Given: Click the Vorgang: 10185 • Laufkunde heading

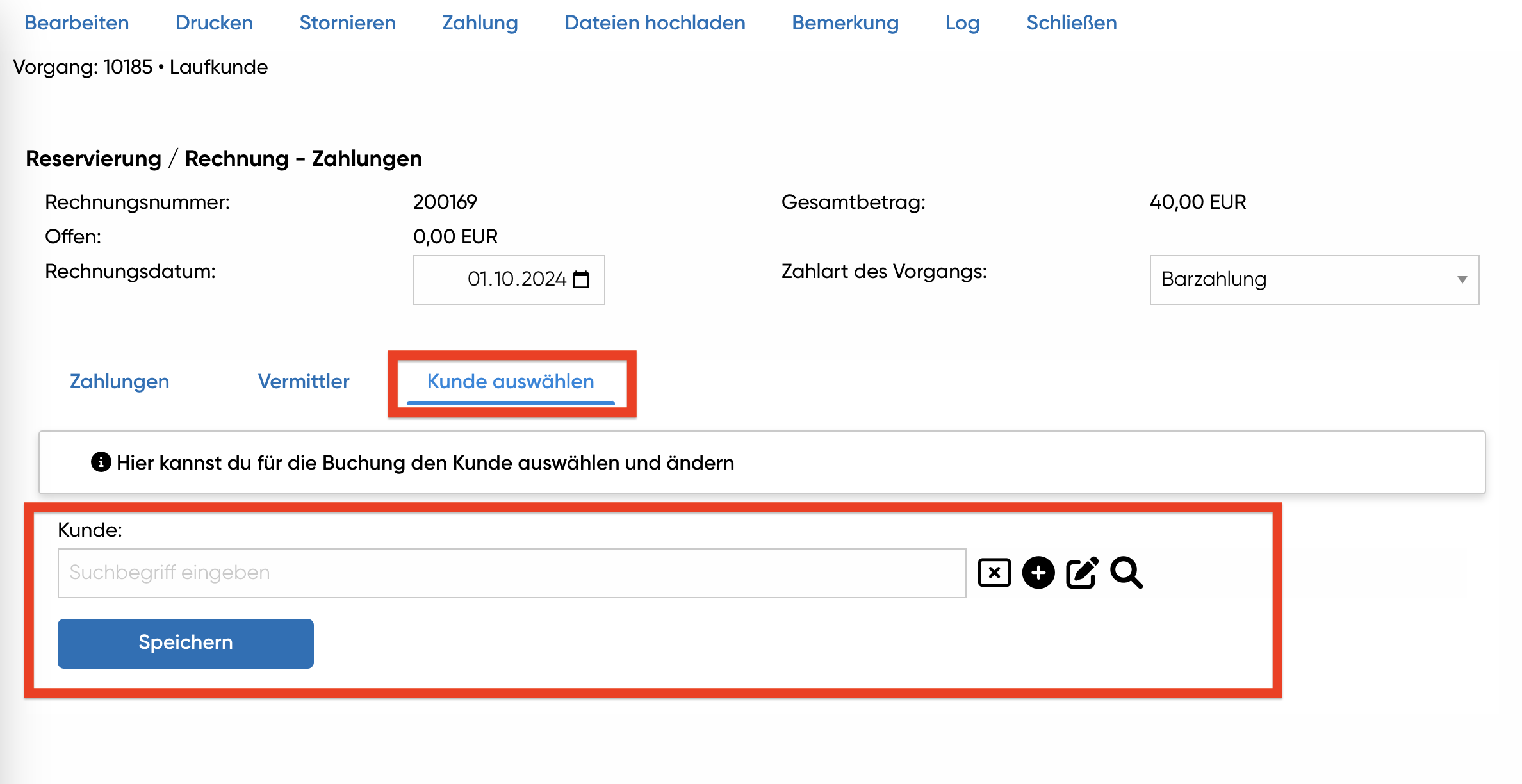Looking at the screenshot, I should click(140, 67).
